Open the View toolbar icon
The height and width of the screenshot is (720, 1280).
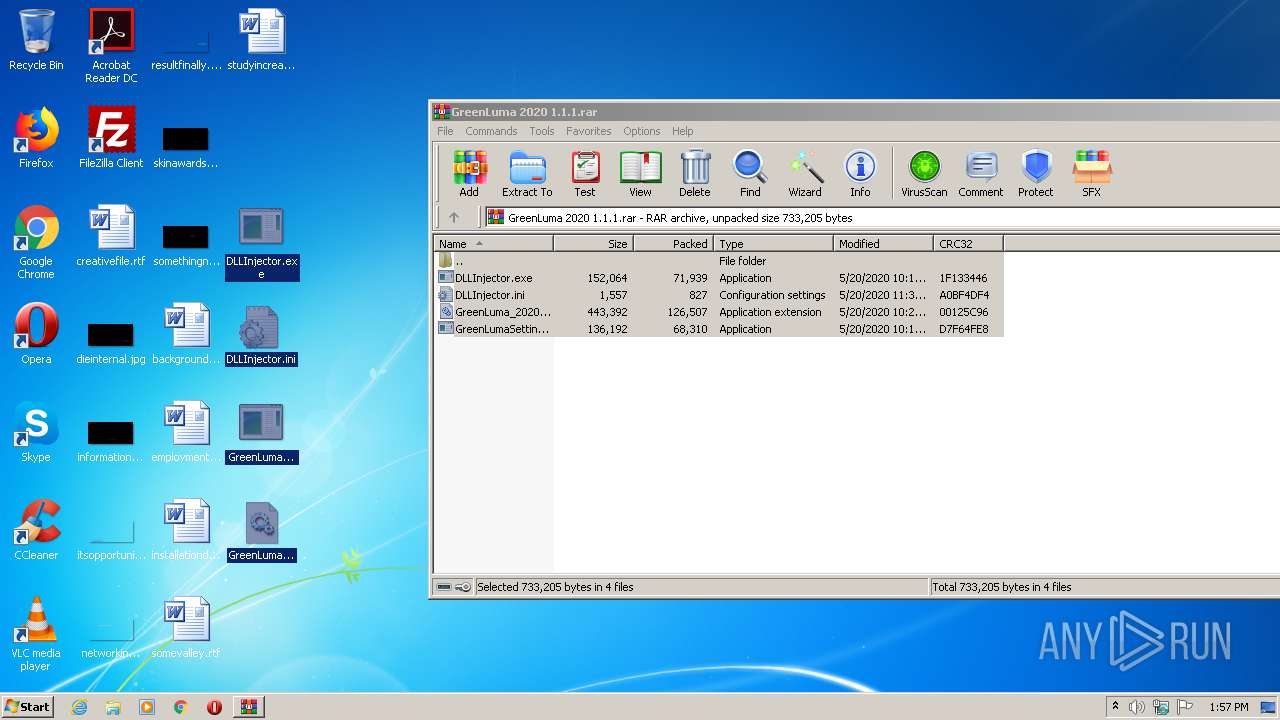click(640, 174)
